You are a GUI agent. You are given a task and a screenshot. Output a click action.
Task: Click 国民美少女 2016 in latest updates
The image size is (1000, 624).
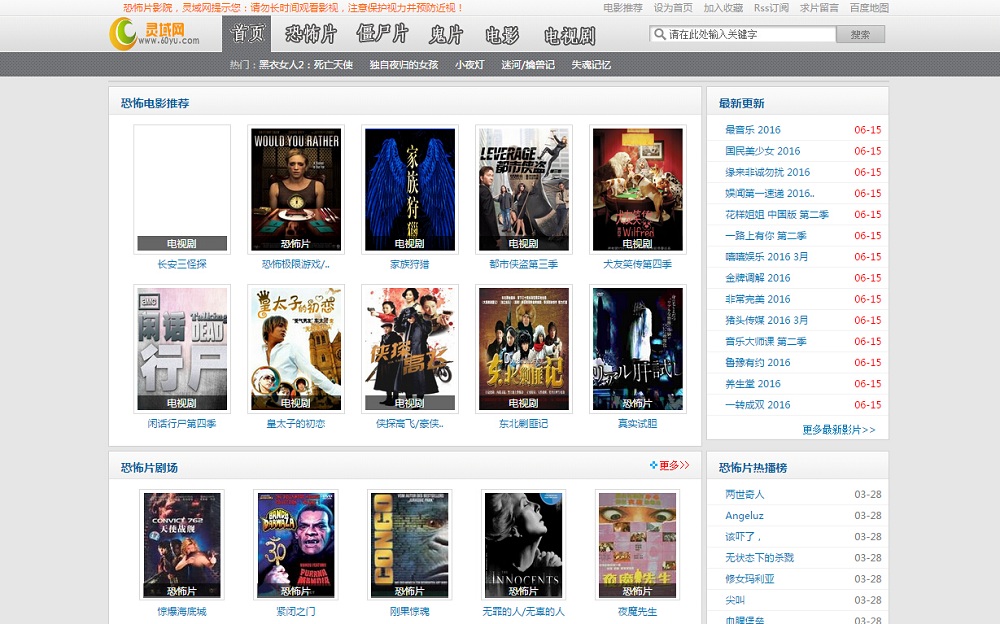coord(762,151)
